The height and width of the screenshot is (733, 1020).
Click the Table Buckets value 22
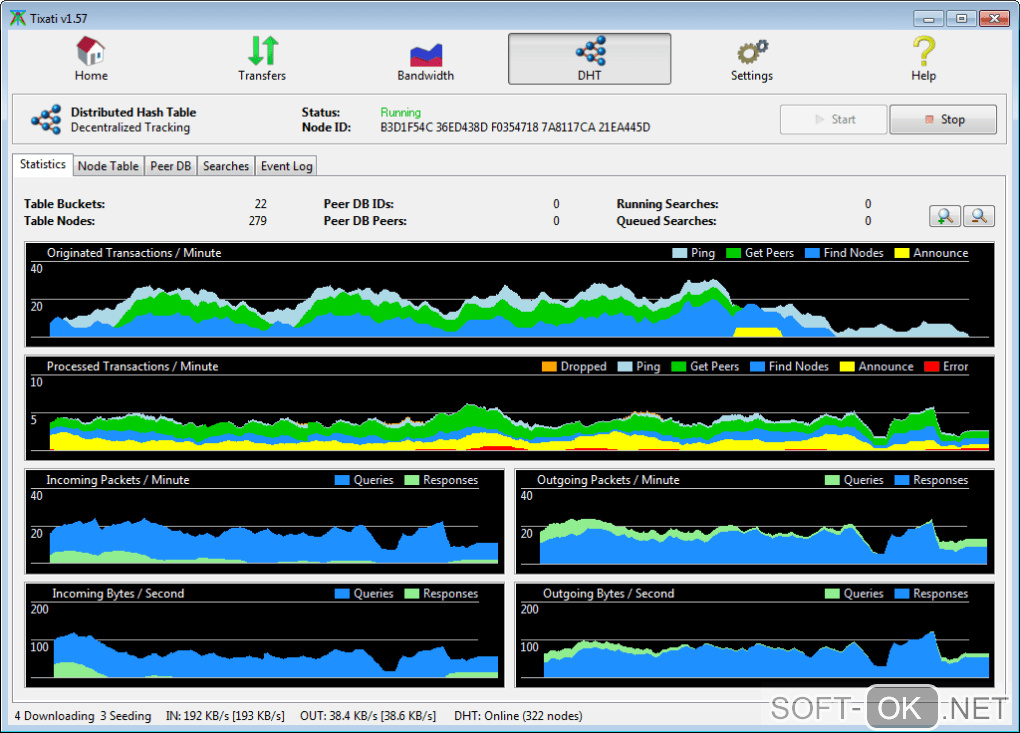(x=260, y=204)
